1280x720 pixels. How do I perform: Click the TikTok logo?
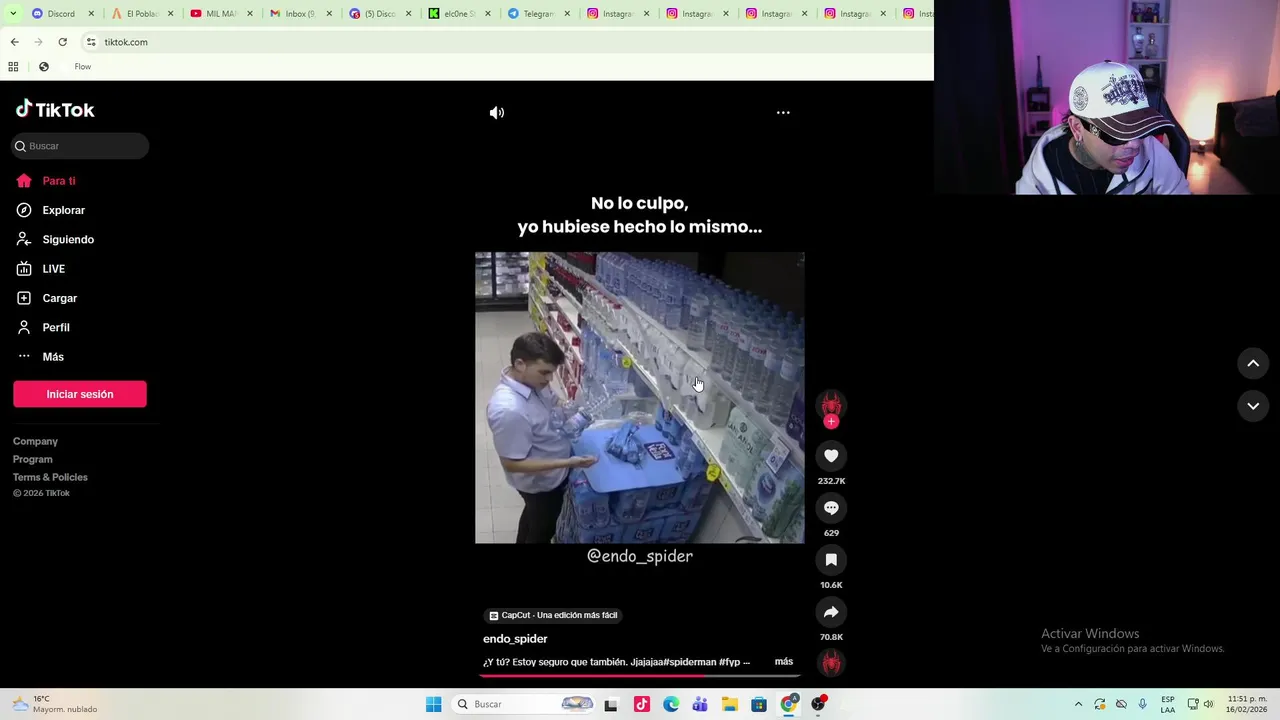click(55, 109)
